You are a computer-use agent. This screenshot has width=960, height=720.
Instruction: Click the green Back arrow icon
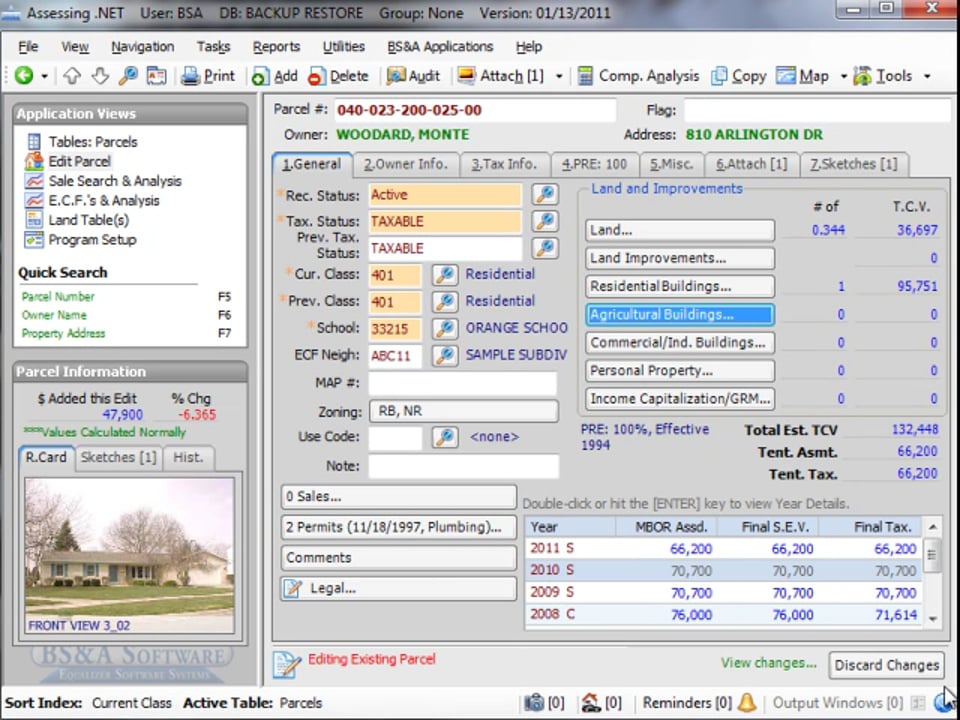point(24,75)
